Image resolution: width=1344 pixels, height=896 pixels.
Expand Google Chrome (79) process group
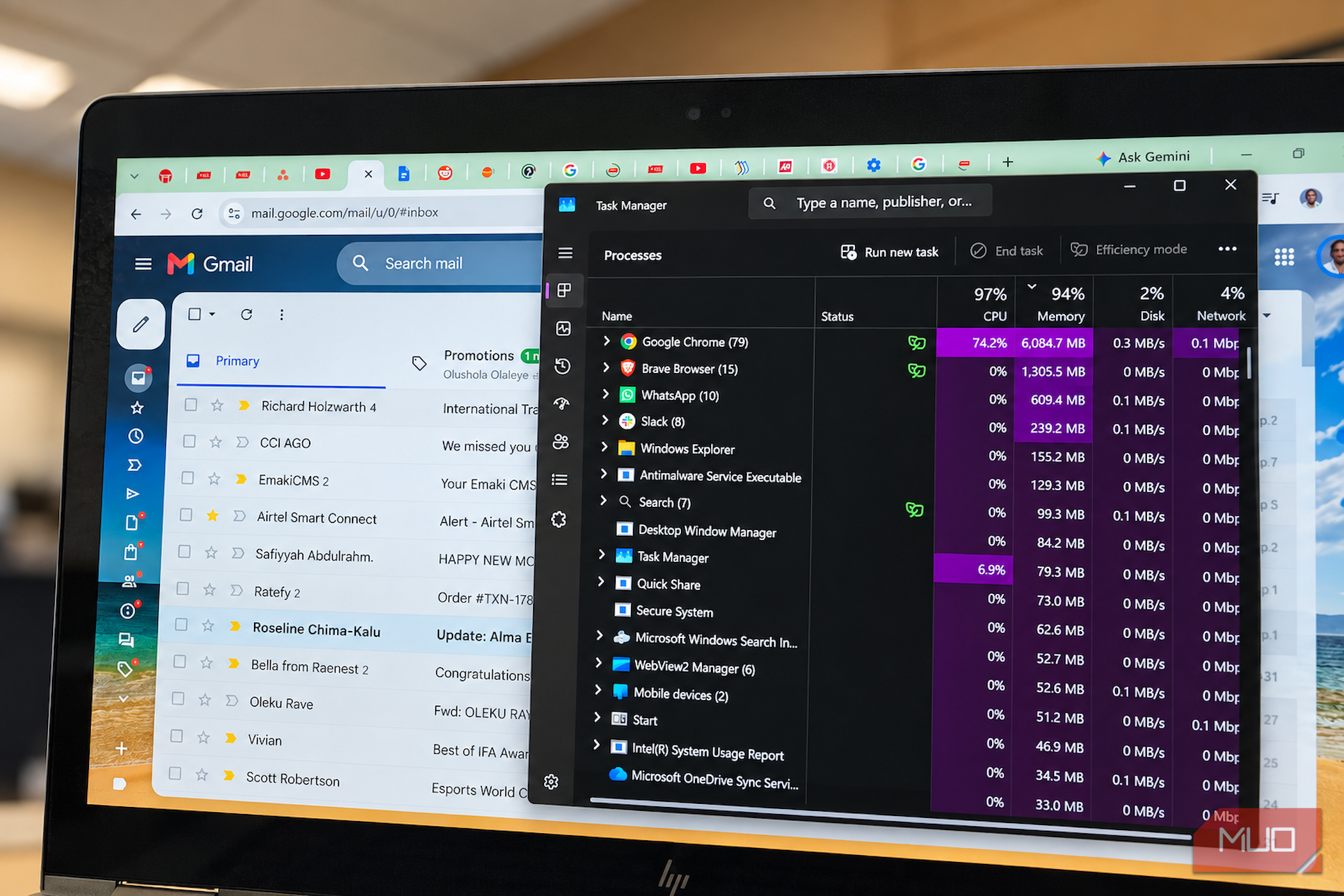click(x=606, y=341)
